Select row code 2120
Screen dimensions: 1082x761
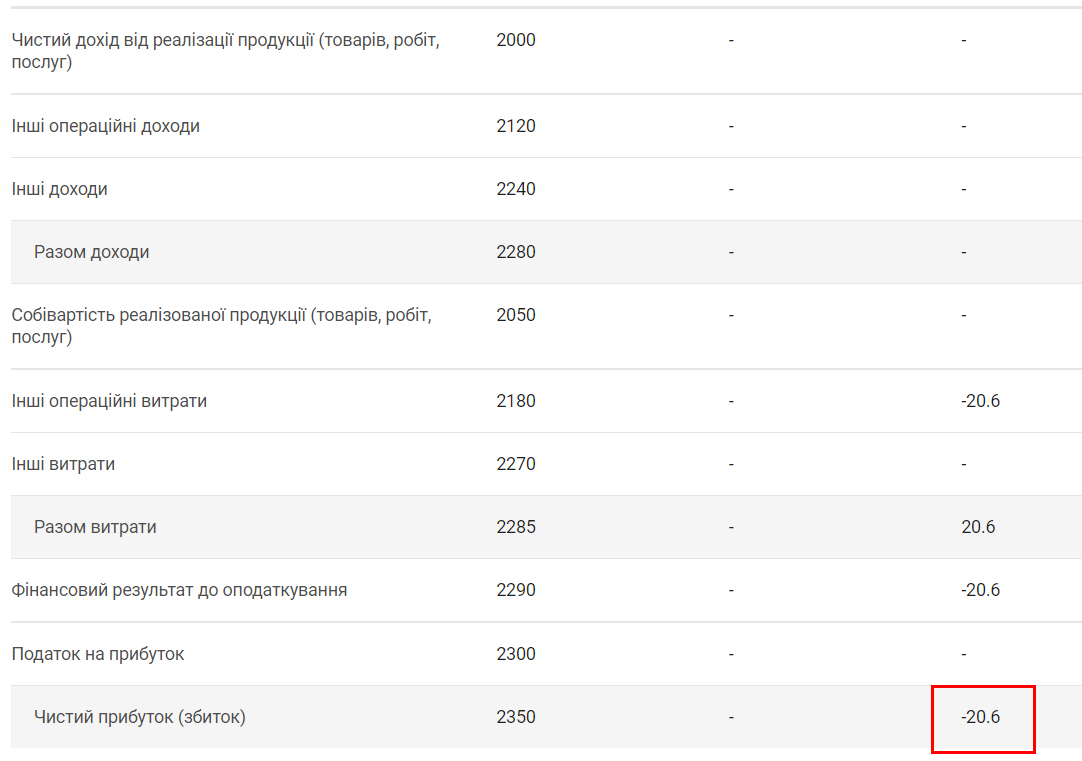point(516,126)
